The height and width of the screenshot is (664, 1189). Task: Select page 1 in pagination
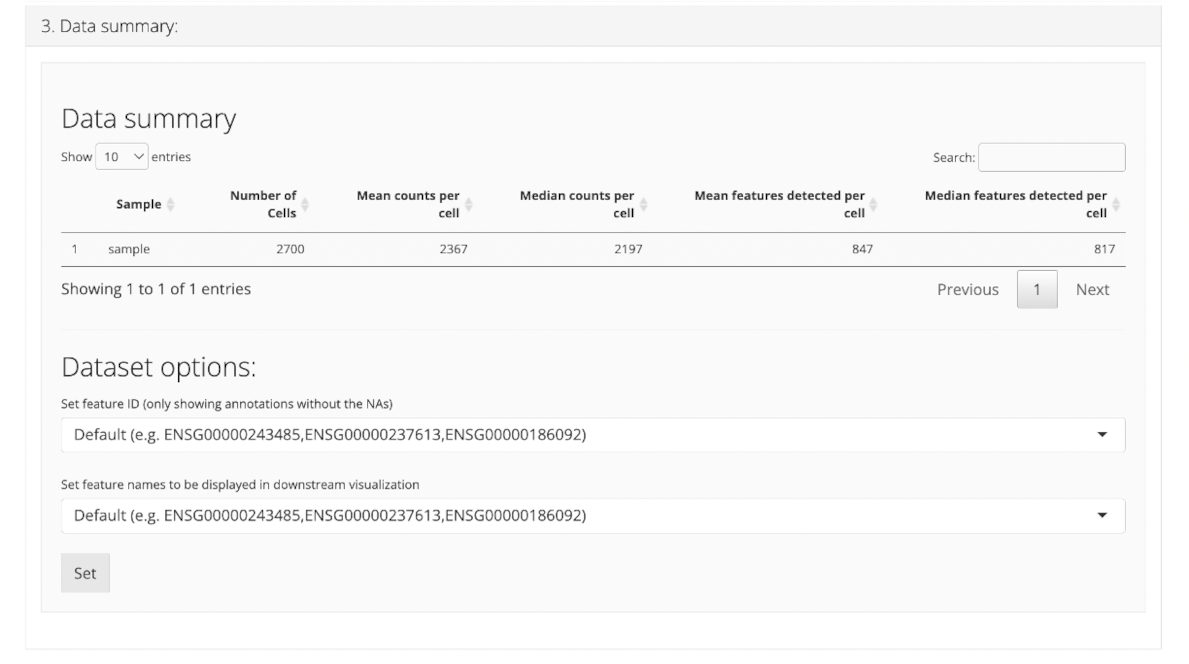point(1037,289)
